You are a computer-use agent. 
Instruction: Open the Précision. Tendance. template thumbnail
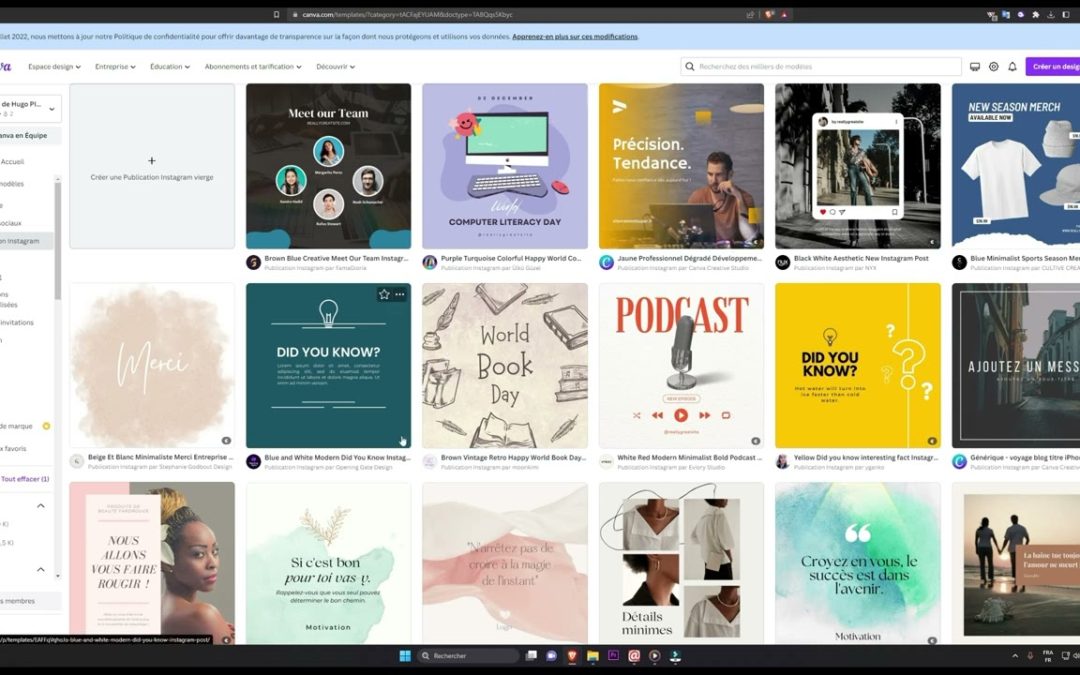point(681,166)
